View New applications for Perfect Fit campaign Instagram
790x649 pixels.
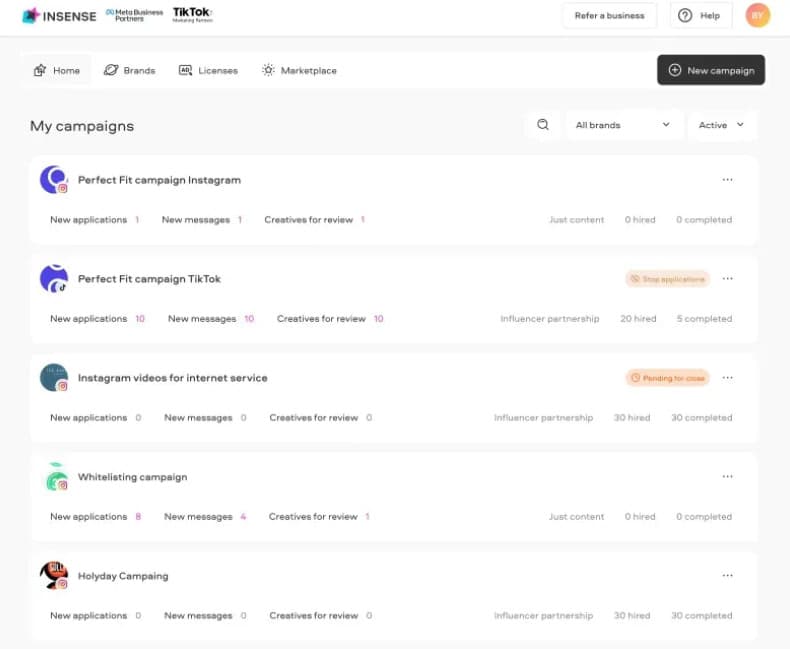[95, 220]
